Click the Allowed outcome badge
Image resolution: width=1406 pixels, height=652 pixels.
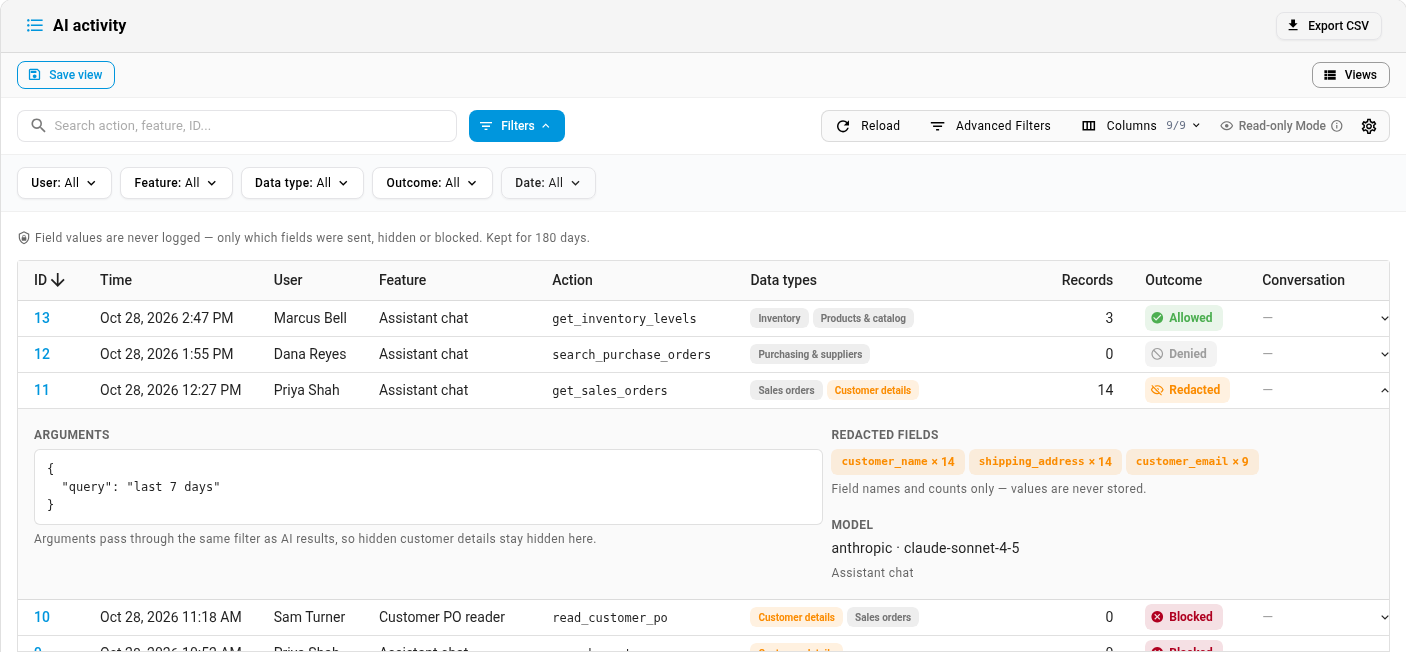pos(1183,318)
